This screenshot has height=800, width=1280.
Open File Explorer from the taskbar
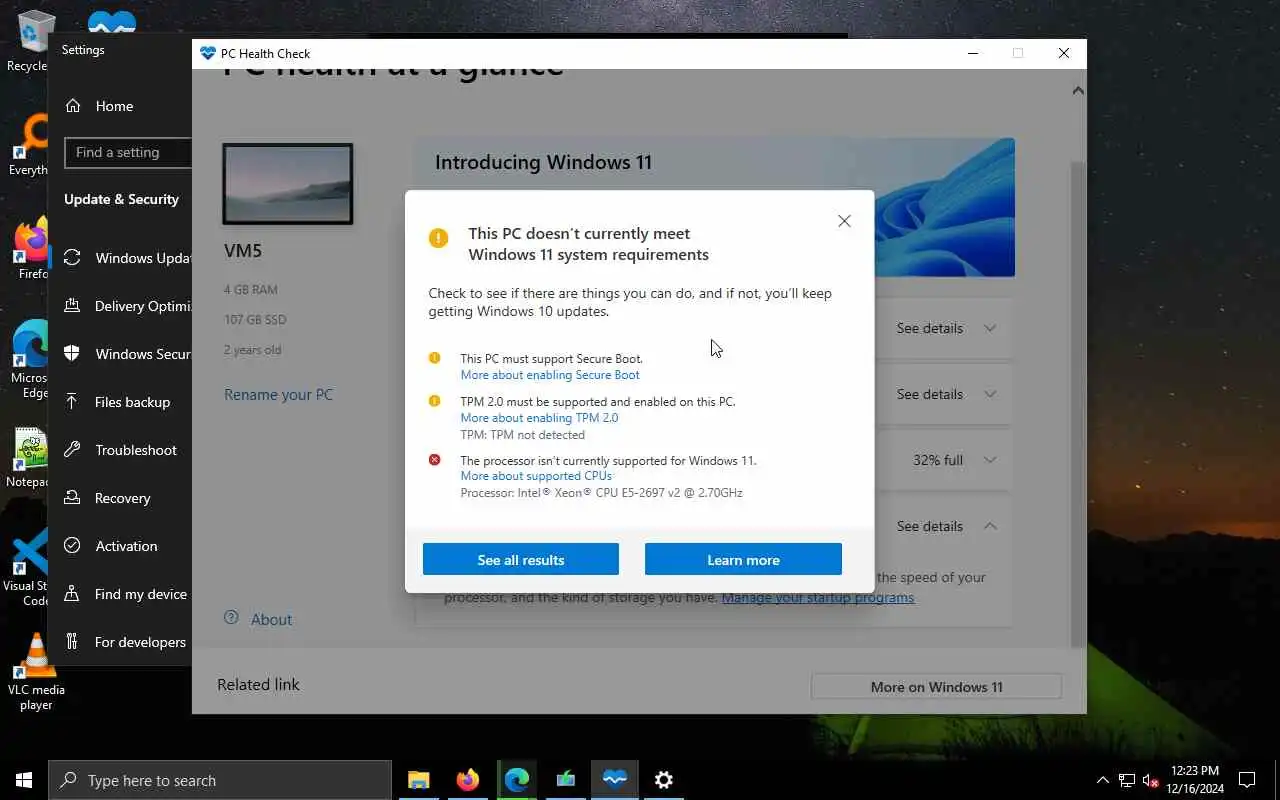pos(419,780)
